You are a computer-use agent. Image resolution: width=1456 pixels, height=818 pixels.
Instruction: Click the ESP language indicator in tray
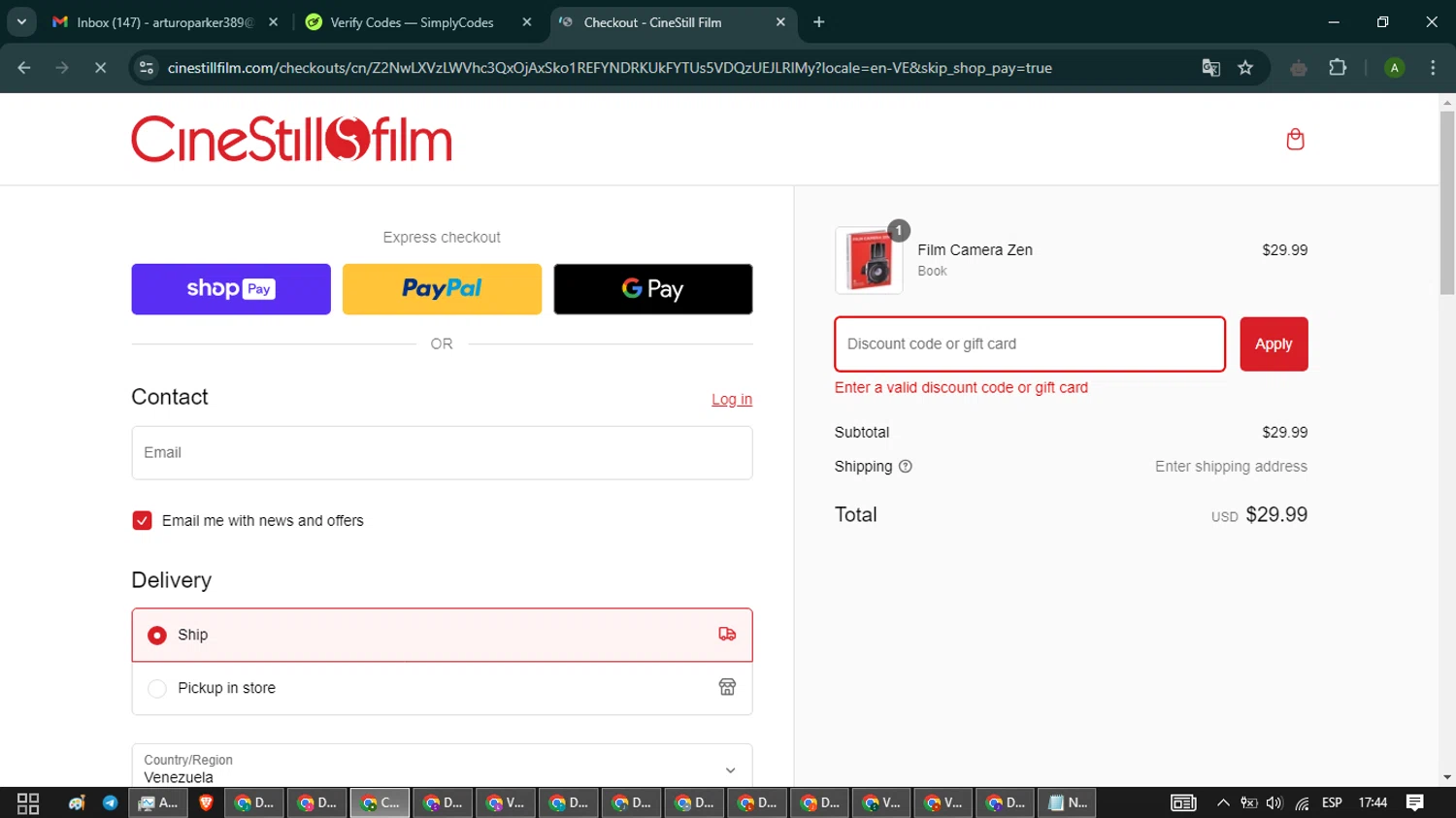point(1332,803)
